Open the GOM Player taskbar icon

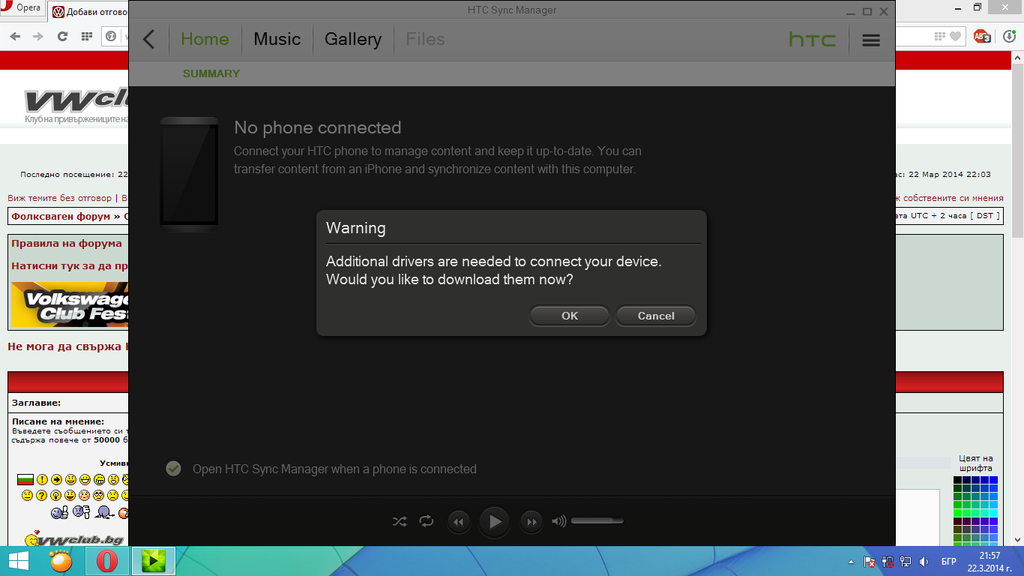[x=61, y=561]
